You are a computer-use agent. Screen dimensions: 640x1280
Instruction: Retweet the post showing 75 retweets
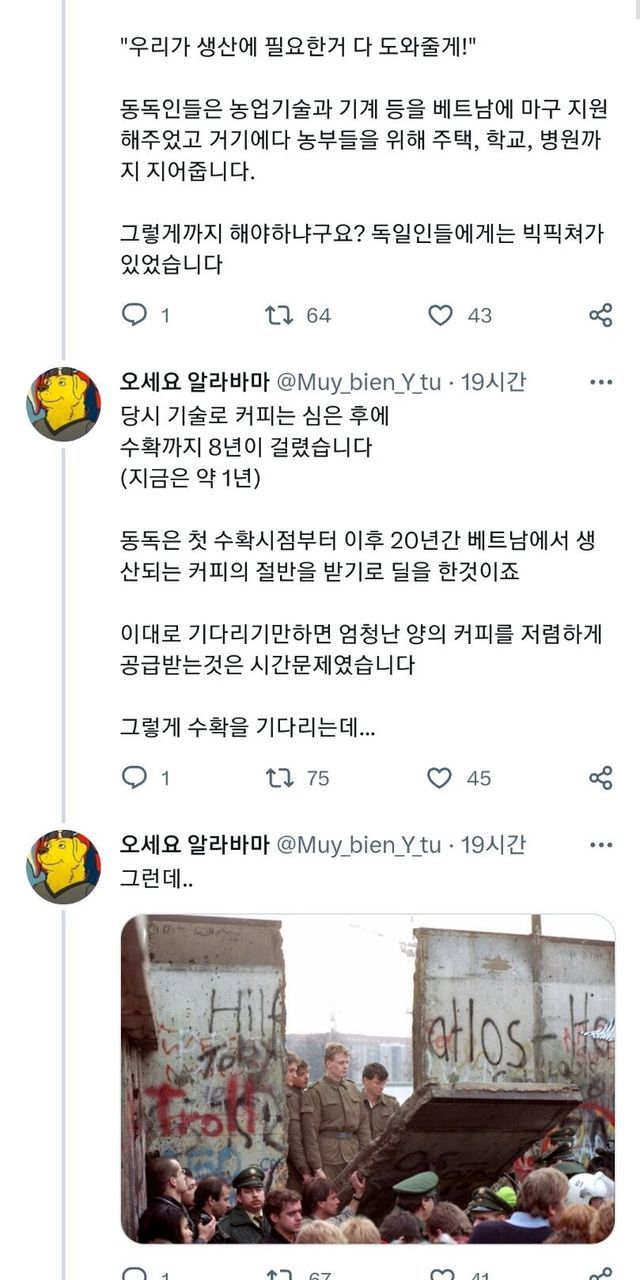point(279,778)
